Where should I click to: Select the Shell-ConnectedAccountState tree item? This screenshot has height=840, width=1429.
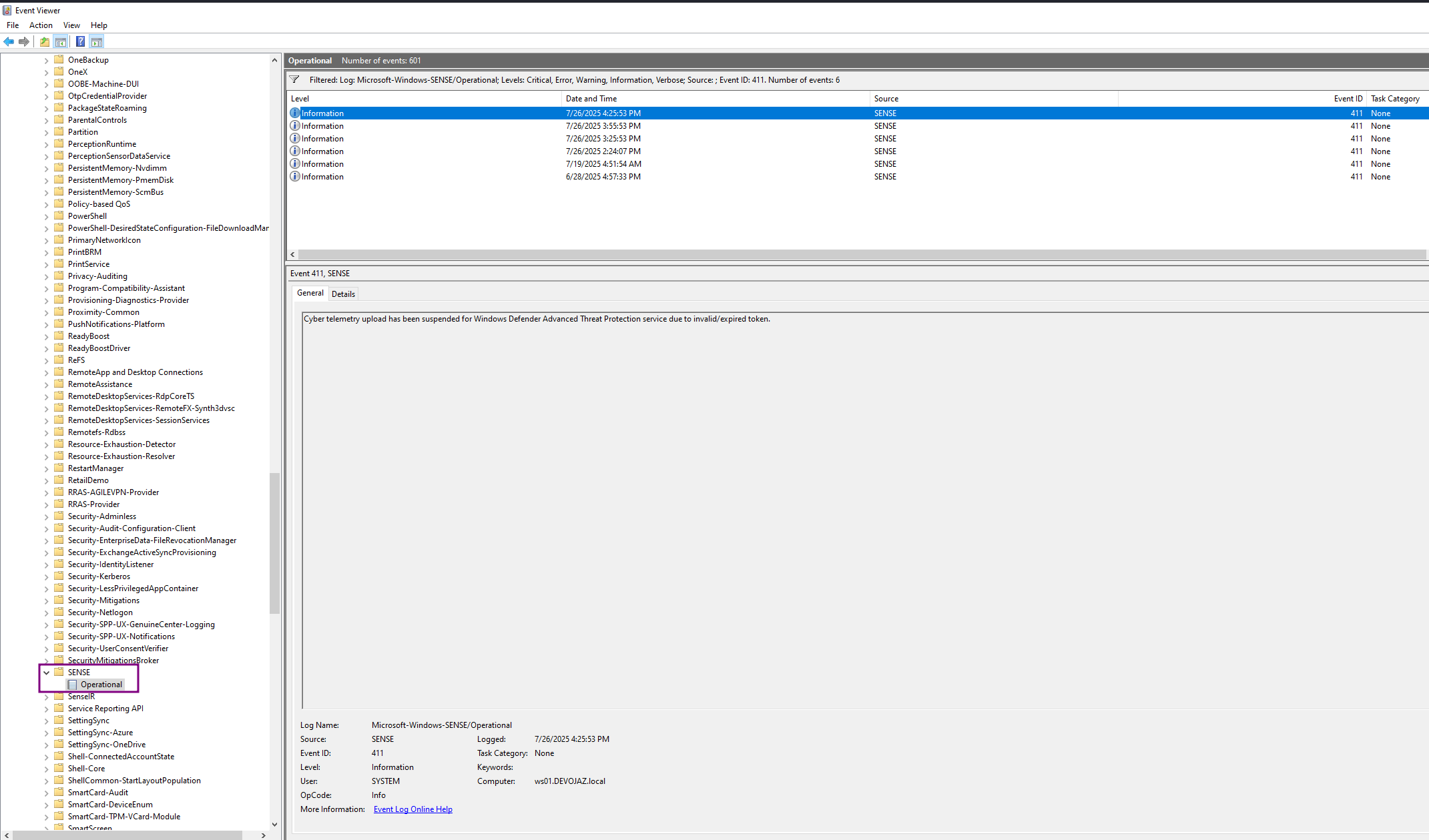click(121, 757)
